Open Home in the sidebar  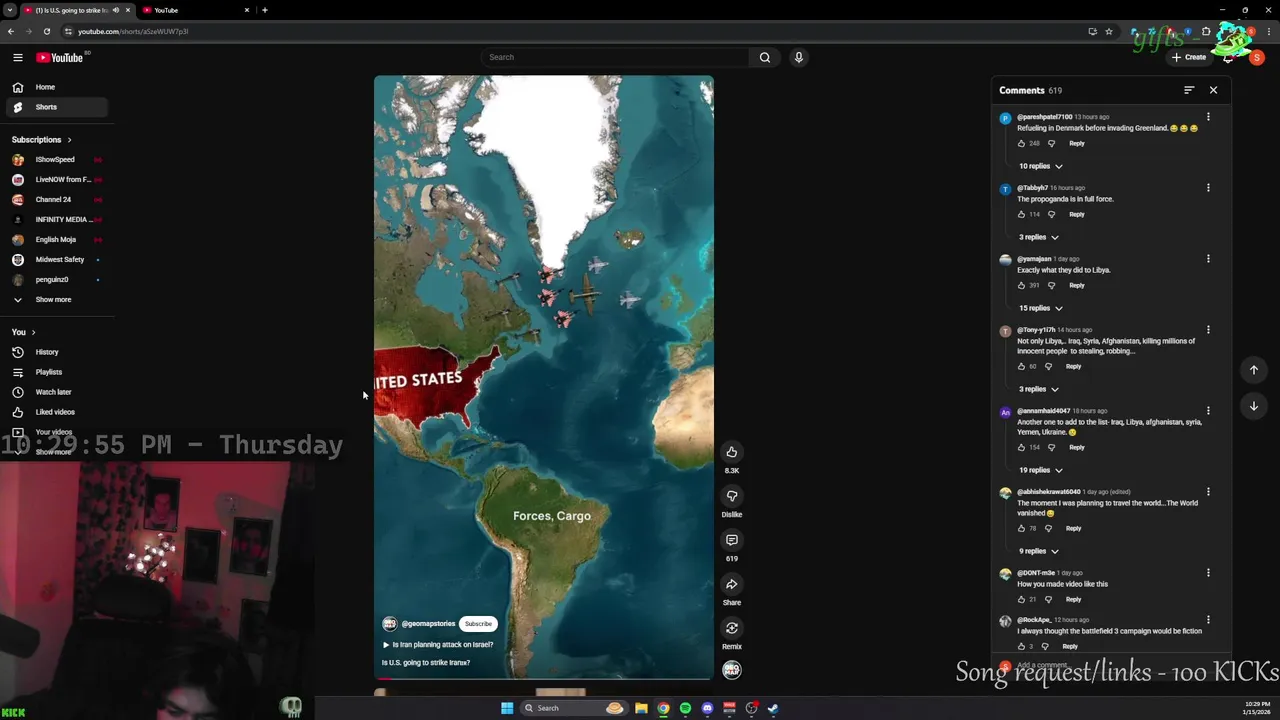click(56, 87)
